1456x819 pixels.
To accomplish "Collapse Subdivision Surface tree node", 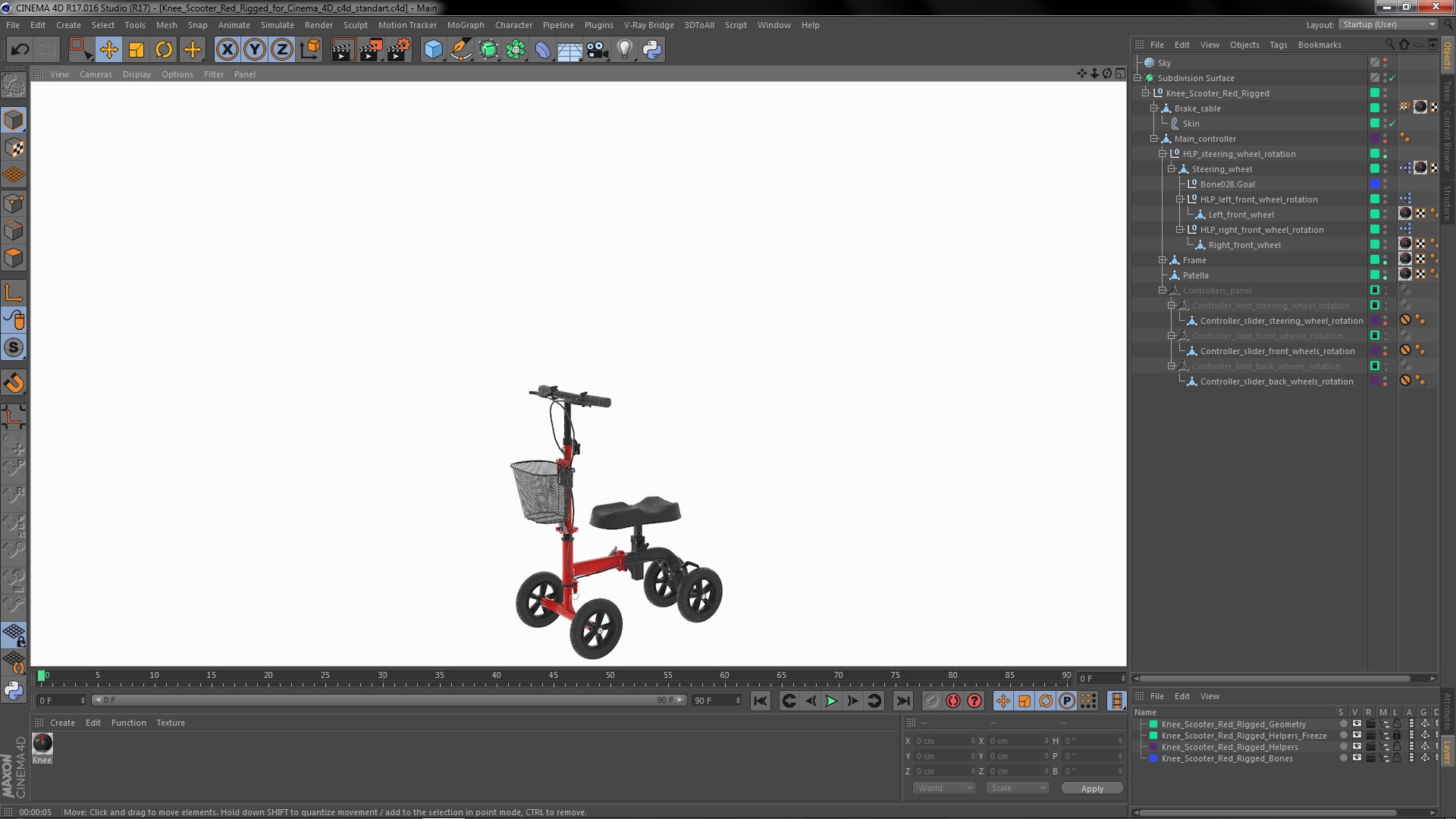I will (x=1137, y=78).
